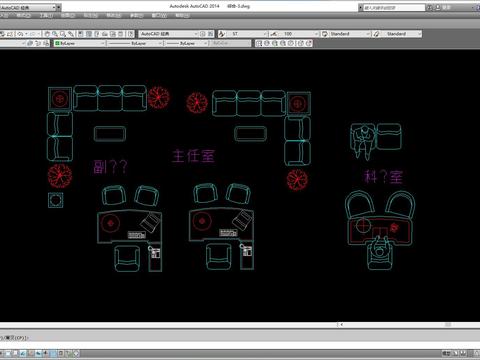Click the model button in status bar

446,353
